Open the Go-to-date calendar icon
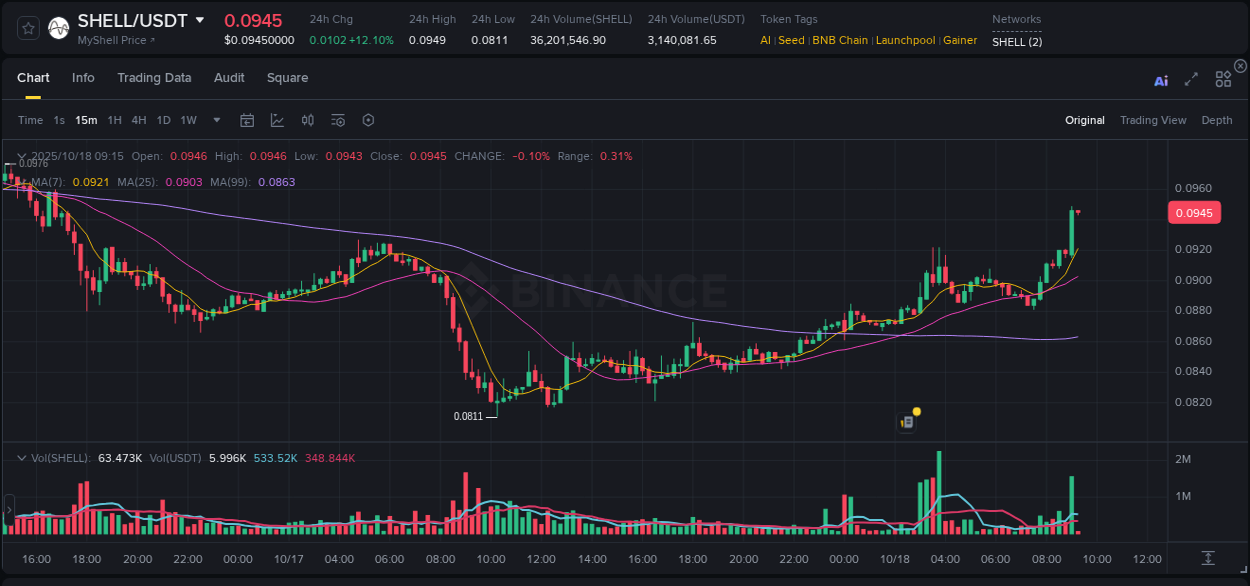1250x586 pixels. (247, 119)
